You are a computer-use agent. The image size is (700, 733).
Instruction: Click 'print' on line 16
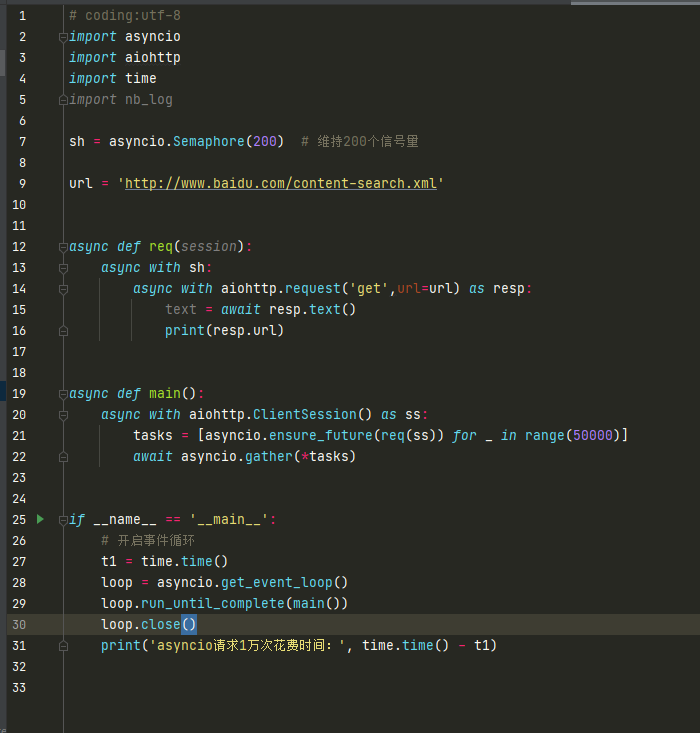tap(185, 331)
